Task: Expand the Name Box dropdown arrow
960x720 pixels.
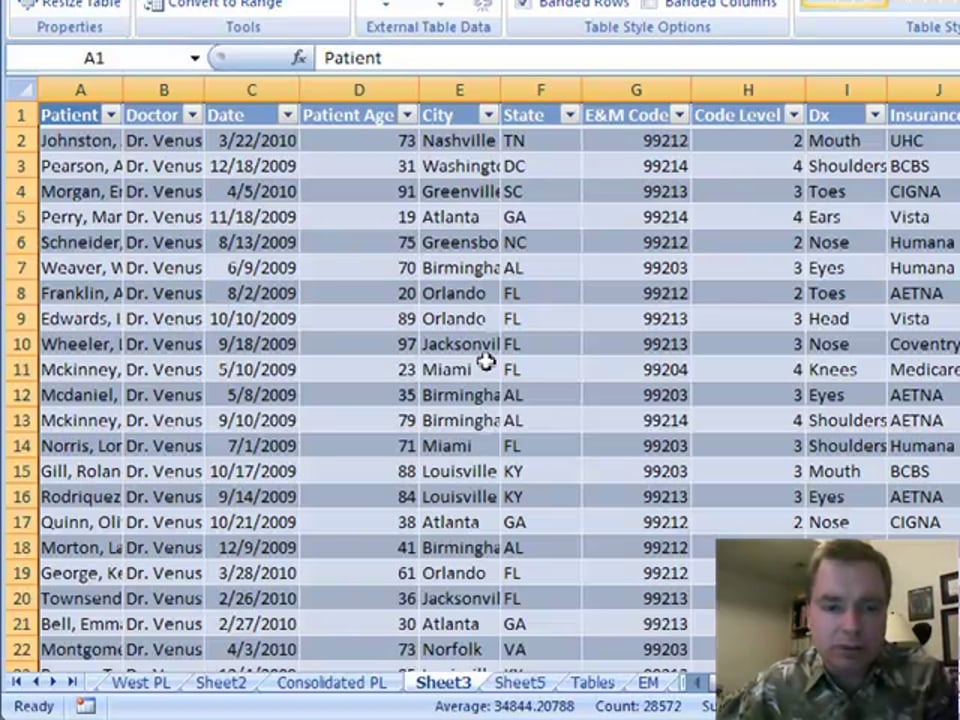Action: pos(195,58)
